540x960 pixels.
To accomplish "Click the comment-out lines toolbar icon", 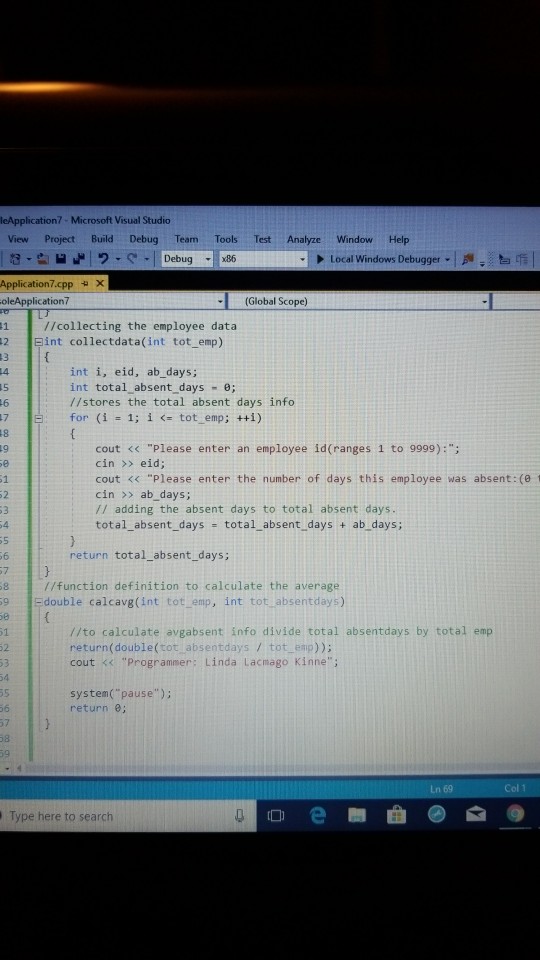I will point(505,259).
